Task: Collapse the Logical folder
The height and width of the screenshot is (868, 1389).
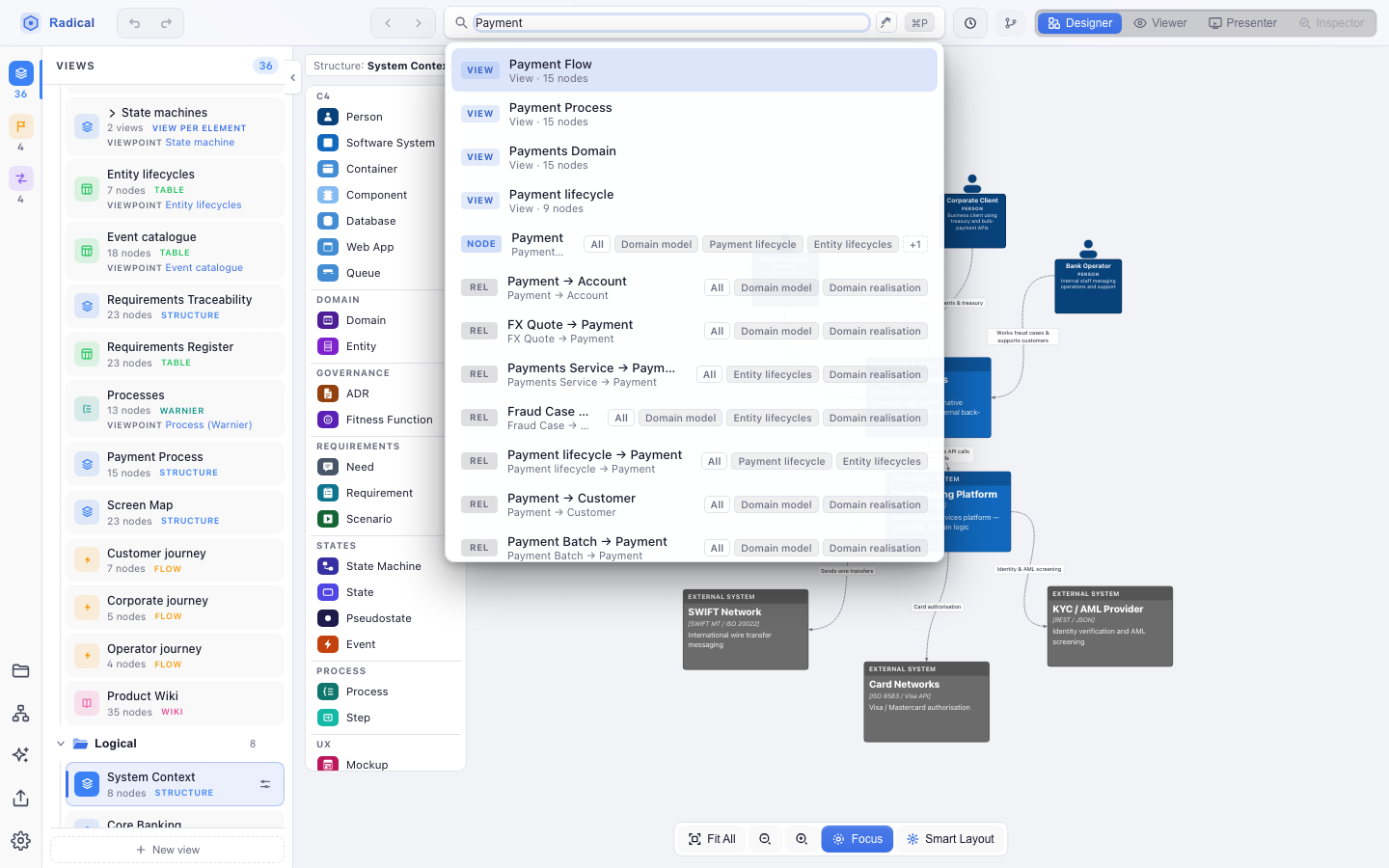Action: click(x=61, y=744)
